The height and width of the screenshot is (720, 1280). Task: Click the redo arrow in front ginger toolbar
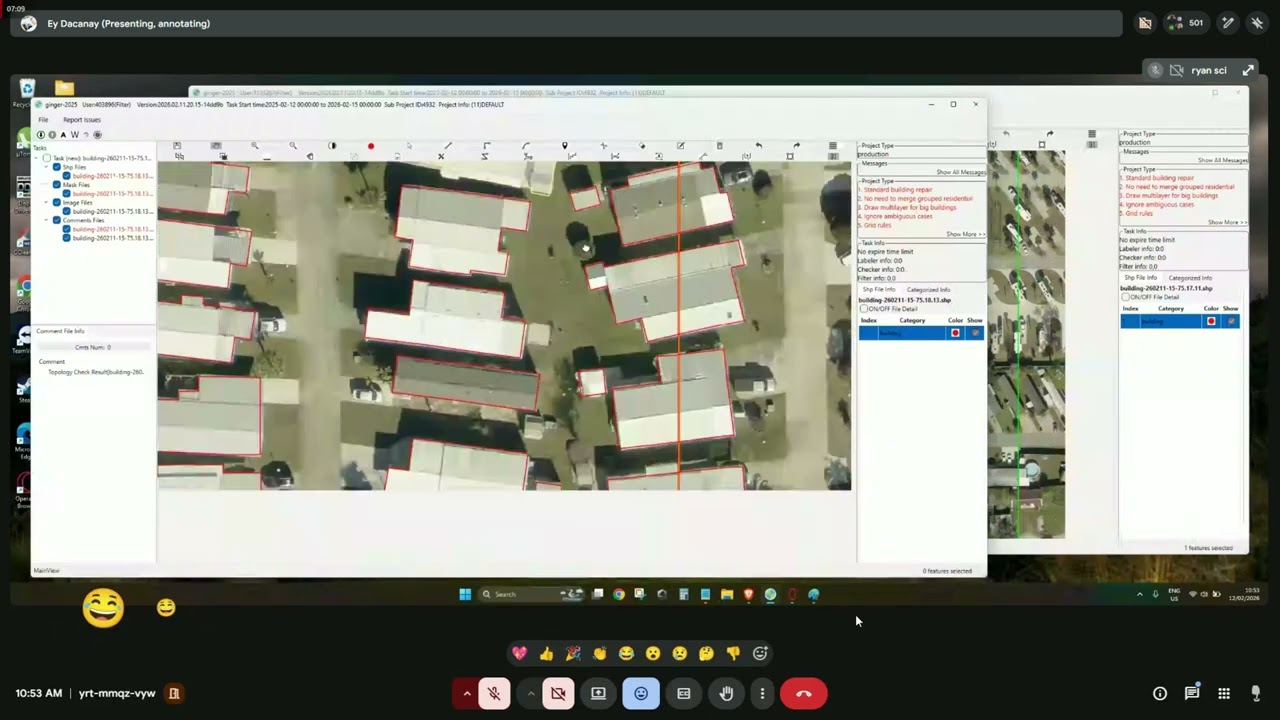click(797, 146)
